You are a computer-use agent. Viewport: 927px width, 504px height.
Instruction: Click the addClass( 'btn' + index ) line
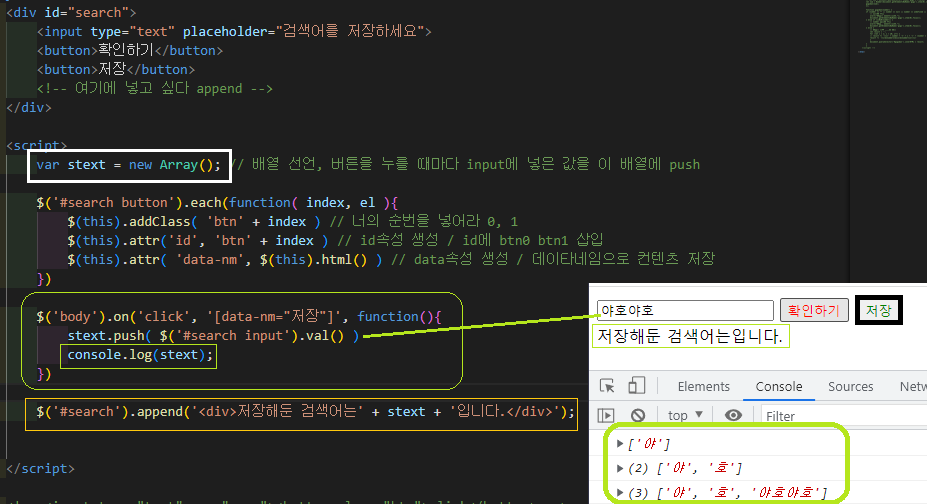click(x=193, y=222)
